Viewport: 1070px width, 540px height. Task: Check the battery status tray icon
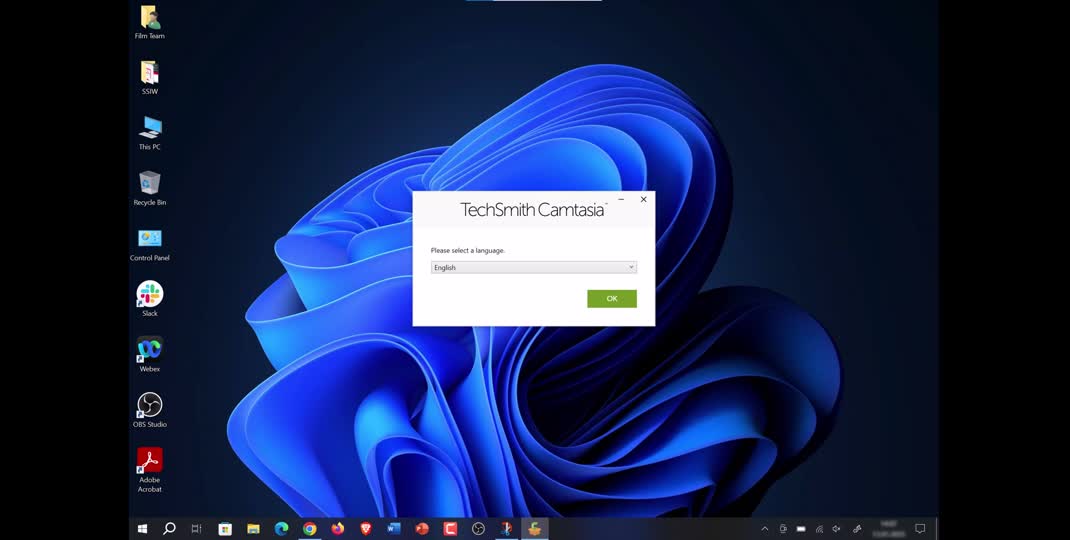tap(801, 528)
